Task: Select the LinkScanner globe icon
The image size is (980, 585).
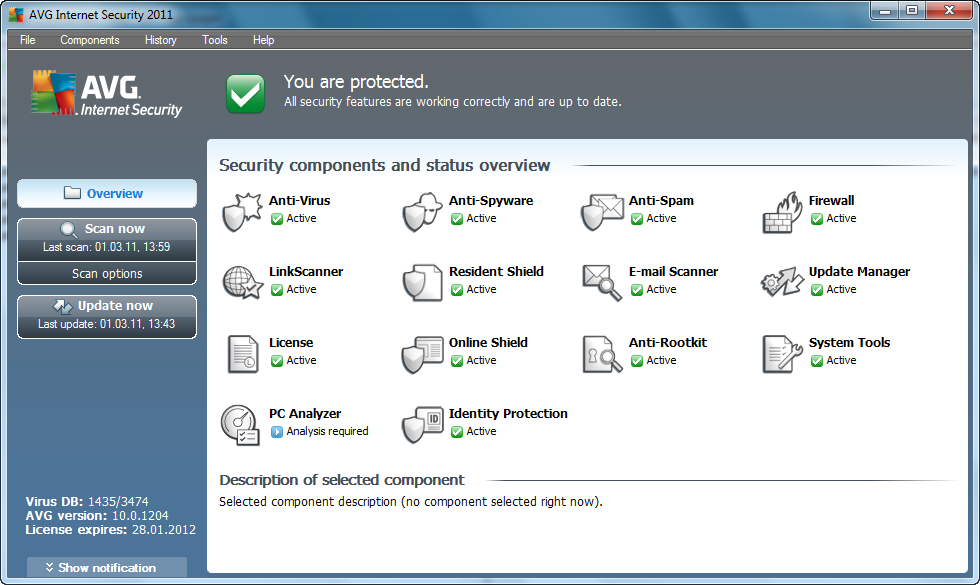Action: click(x=241, y=282)
